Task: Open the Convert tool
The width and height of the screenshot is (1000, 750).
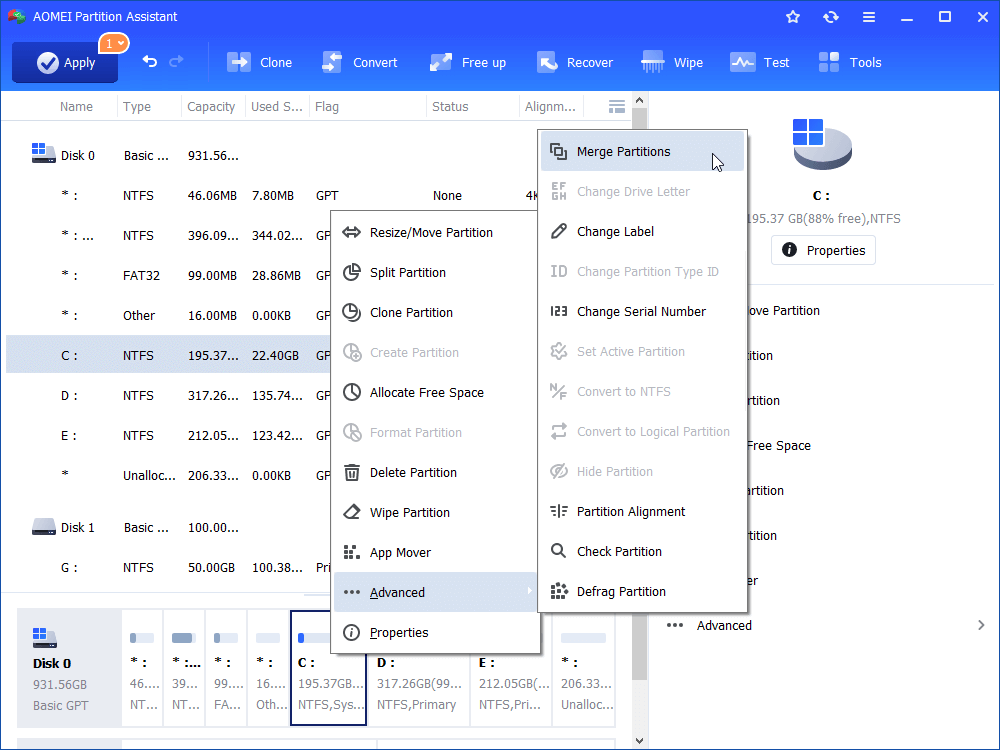Action: pos(359,62)
